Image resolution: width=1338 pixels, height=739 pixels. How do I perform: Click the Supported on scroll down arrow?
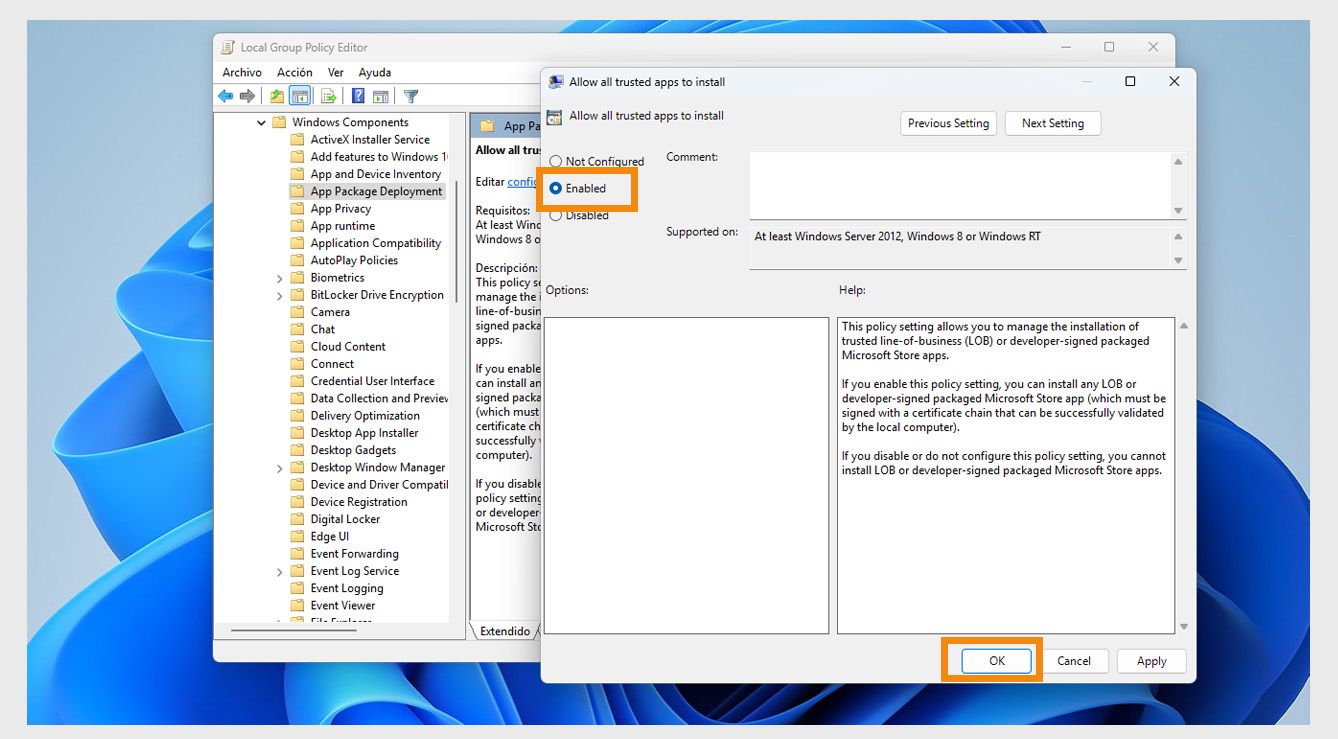[1178, 260]
